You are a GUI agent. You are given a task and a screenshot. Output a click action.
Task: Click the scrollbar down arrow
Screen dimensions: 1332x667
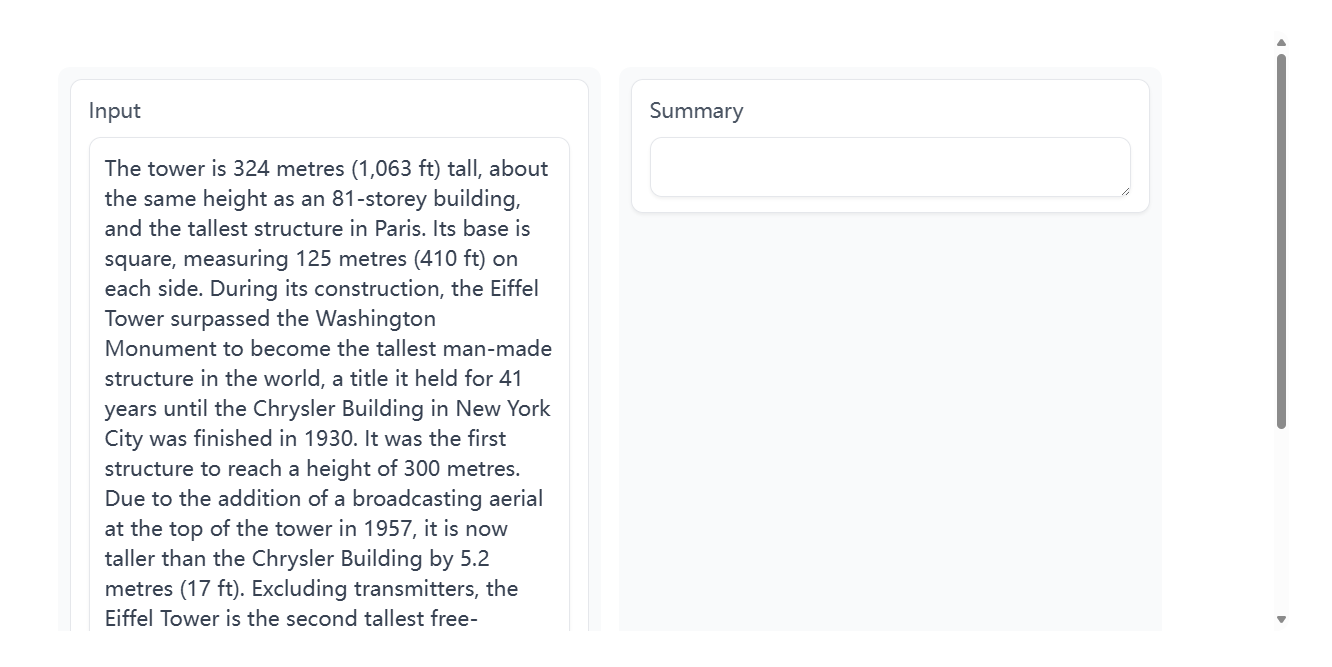click(1281, 620)
